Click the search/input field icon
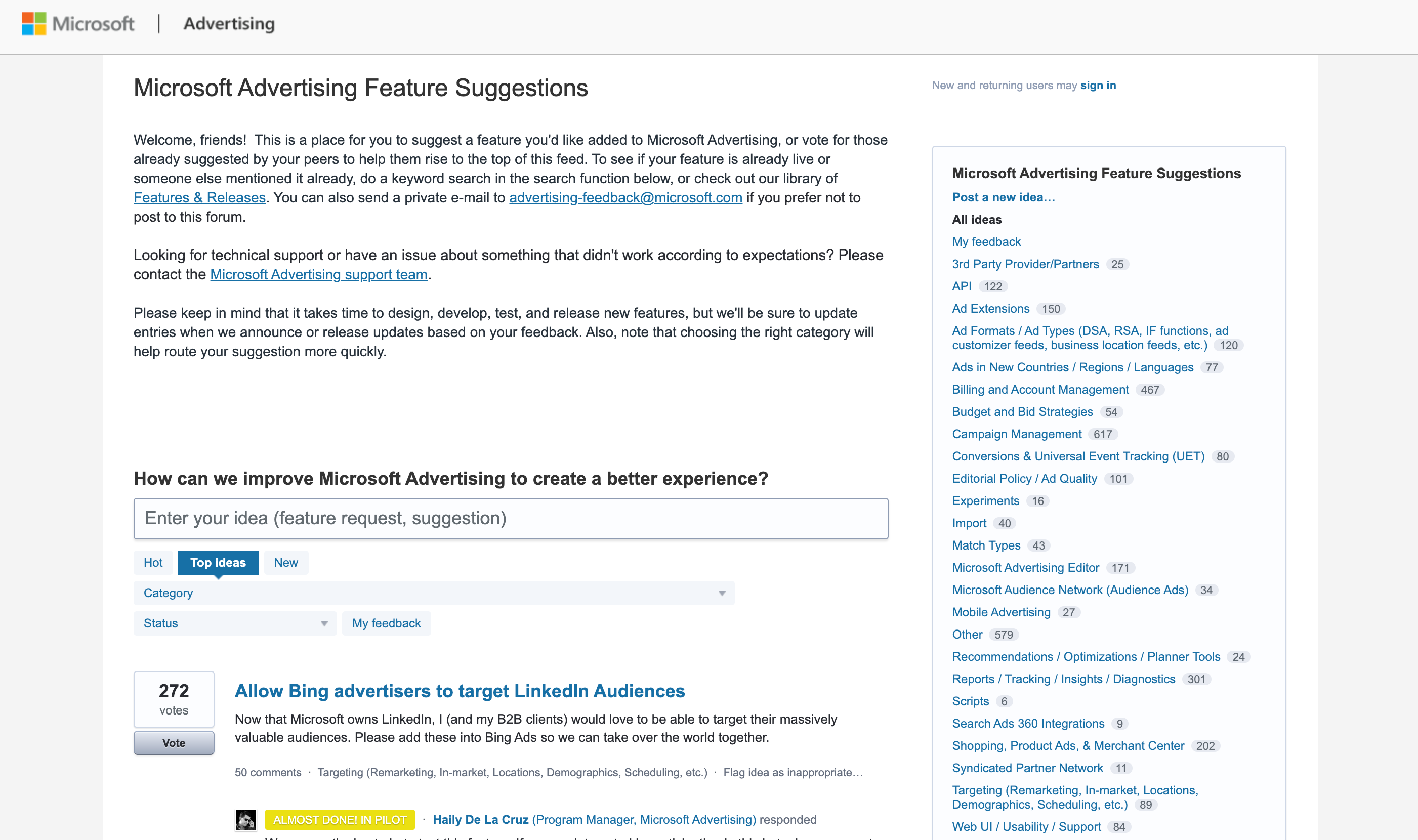 pos(511,518)
